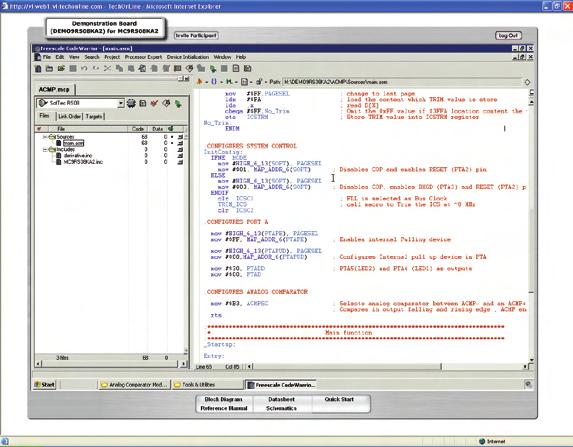Viewport: 573px width, 447px height.
Task: Click the Internet zone globe in status bar
Action: [x=482, y=441]
